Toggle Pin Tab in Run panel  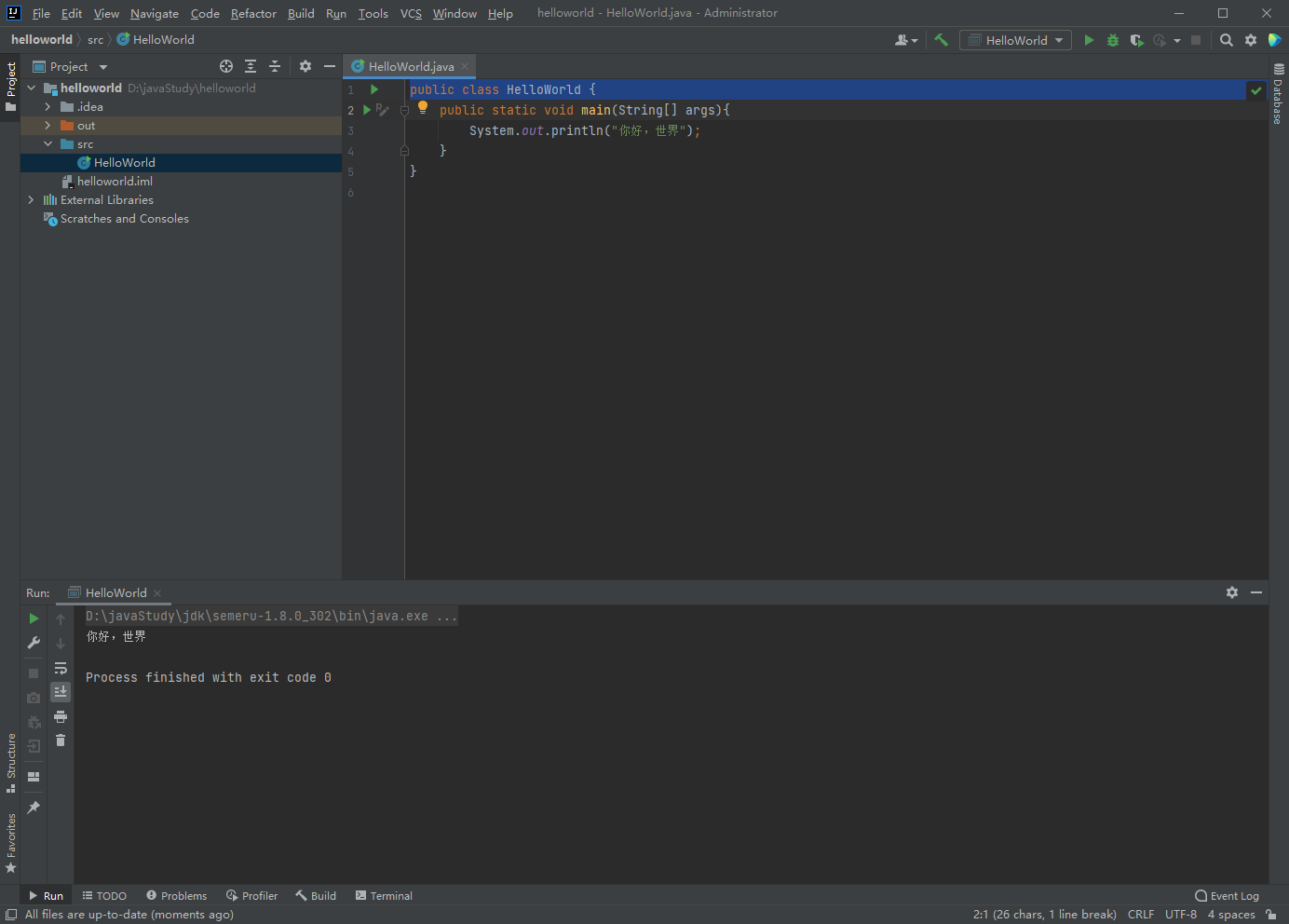(x=34, y=808)
